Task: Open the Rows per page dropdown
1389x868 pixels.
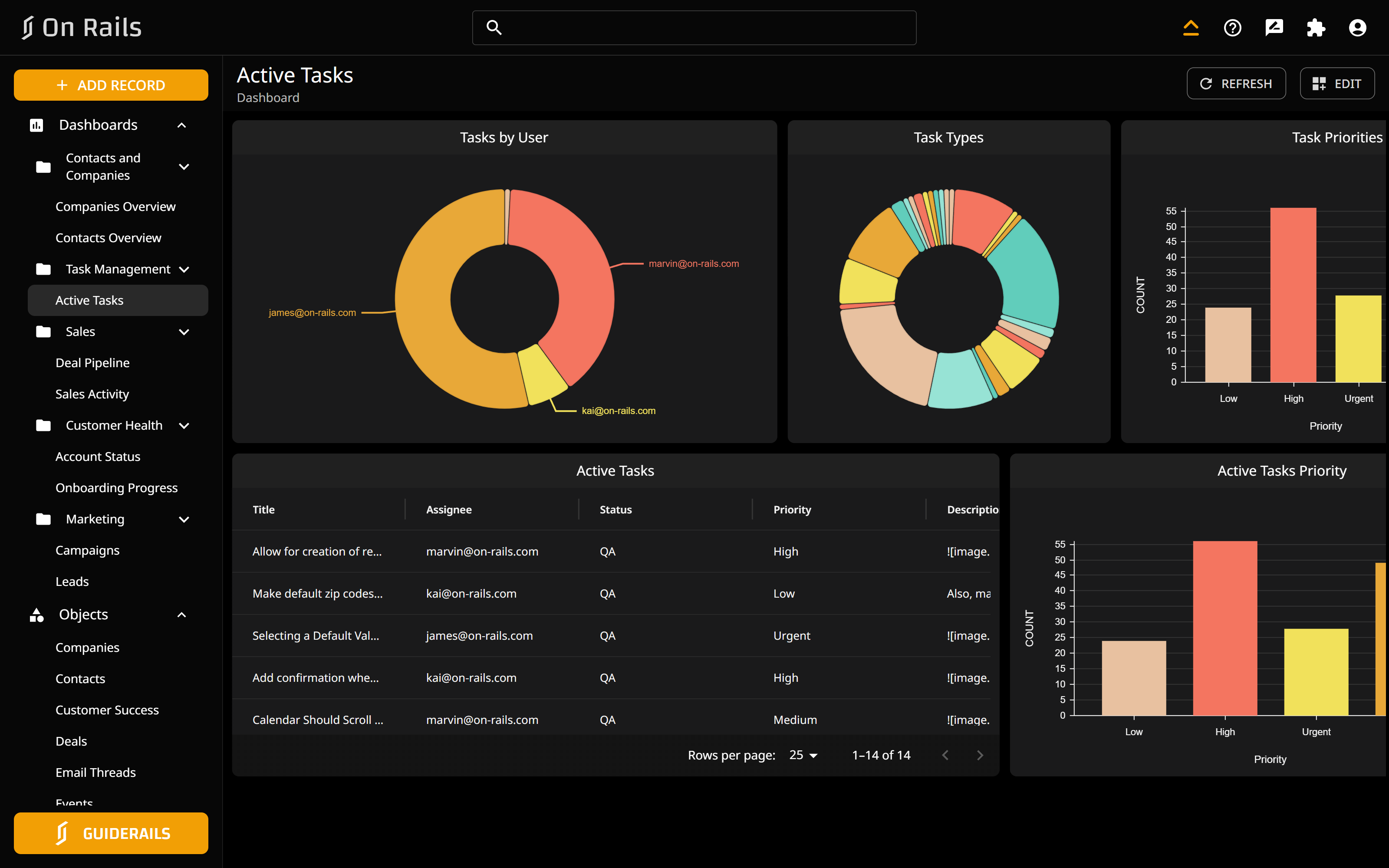Action: tap(803, 755)
